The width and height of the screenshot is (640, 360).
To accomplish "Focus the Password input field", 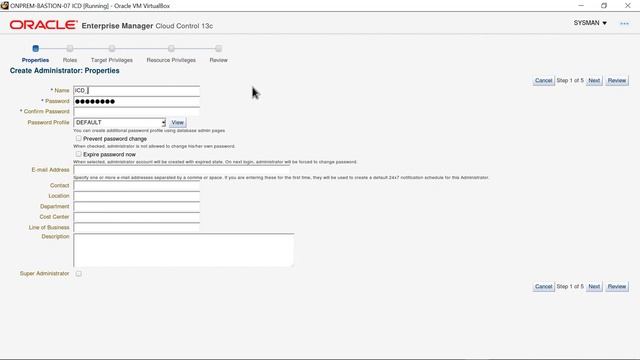I will click(x=137, y=101).
